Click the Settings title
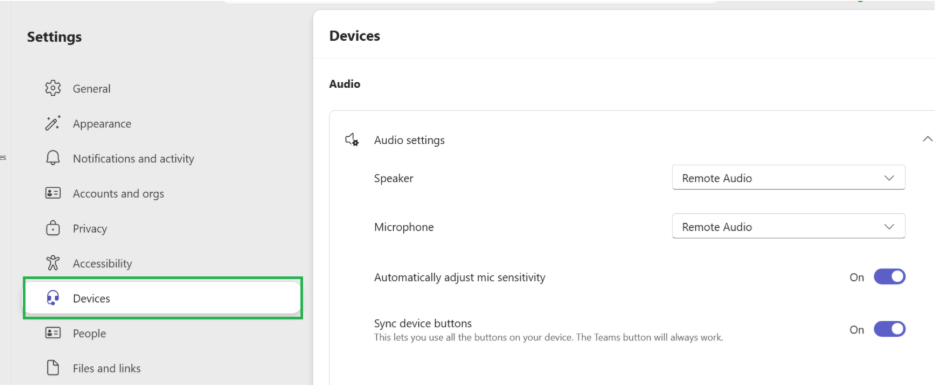936x385 pixels. pos(54,37)
